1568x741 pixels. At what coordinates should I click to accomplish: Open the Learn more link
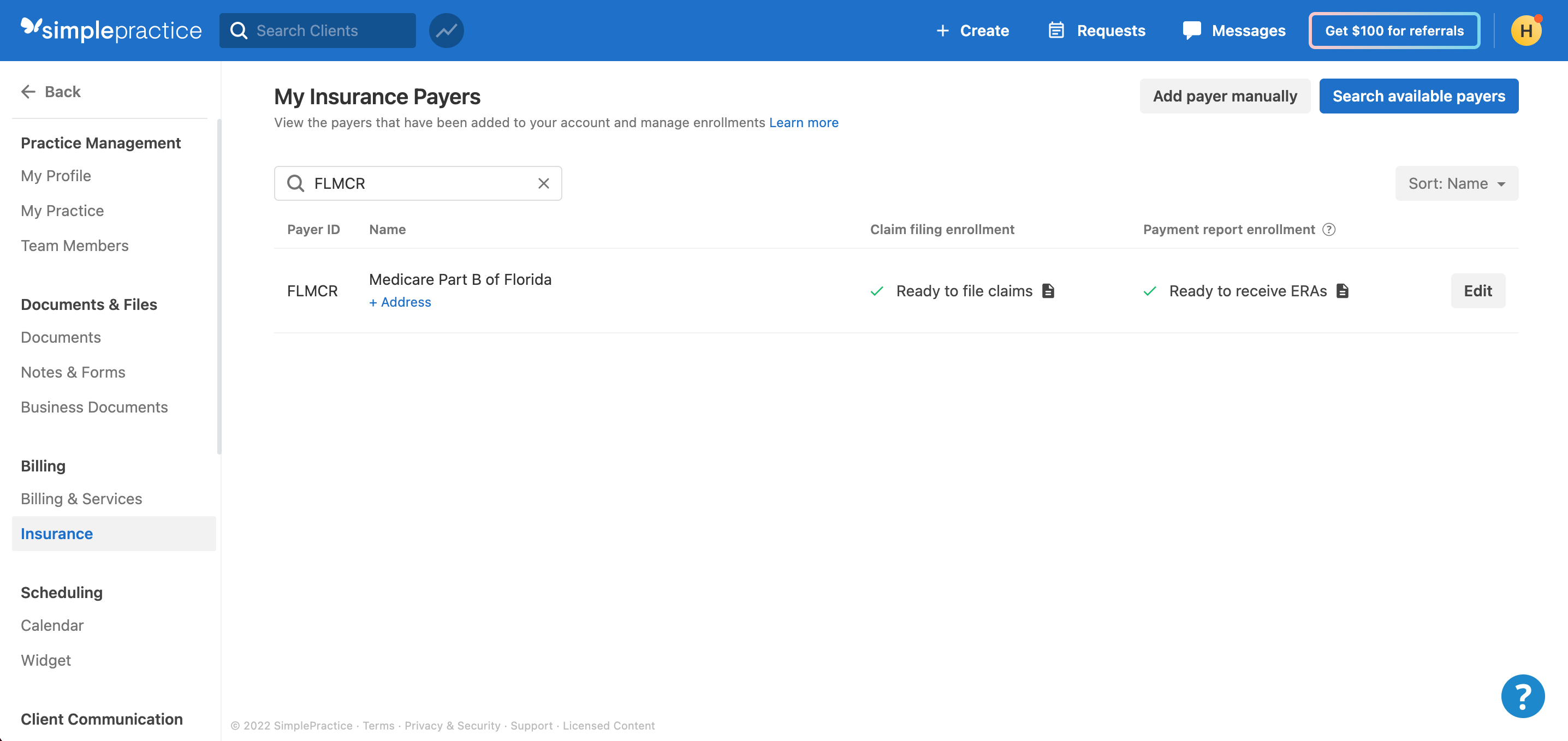point(804,123)
